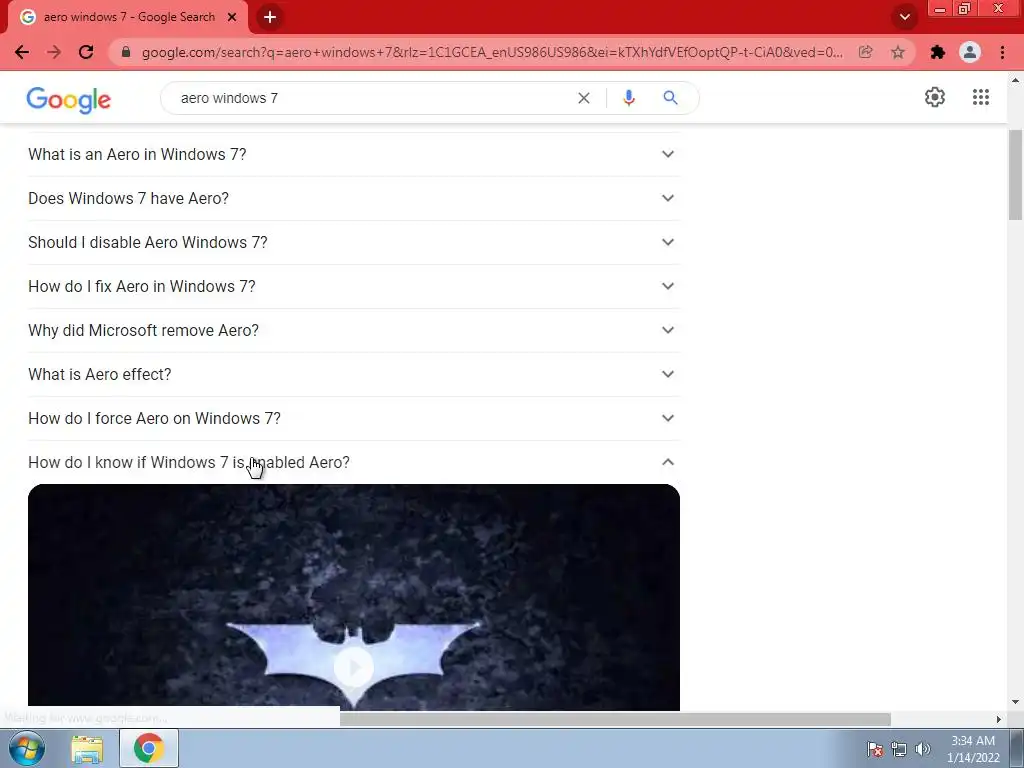Click the page scroll down arrow
This screenshot has width=1024, height=768.
tap(1015, 702)
